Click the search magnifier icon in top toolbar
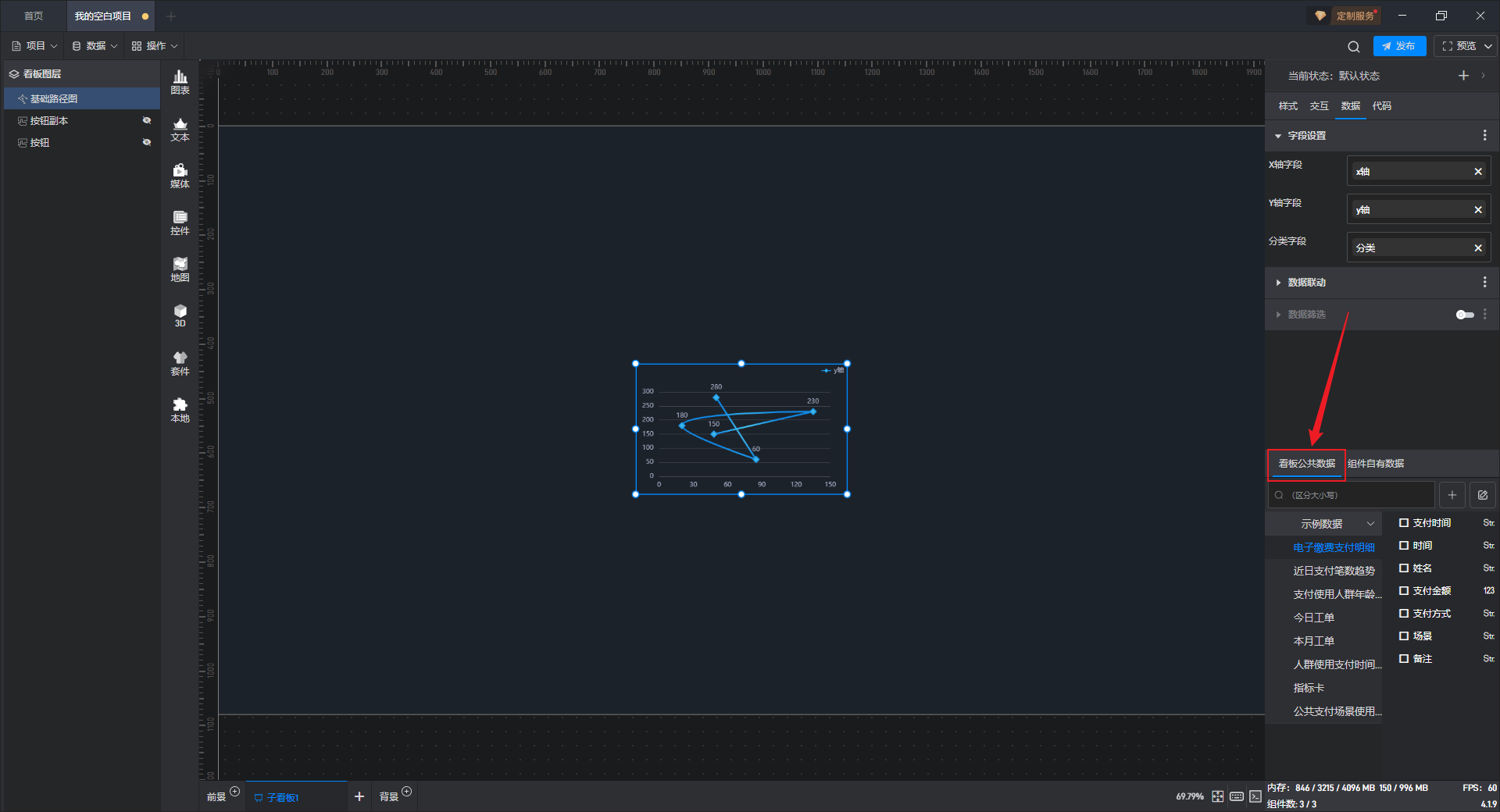1500x812 pixels. coord(1354,46)
